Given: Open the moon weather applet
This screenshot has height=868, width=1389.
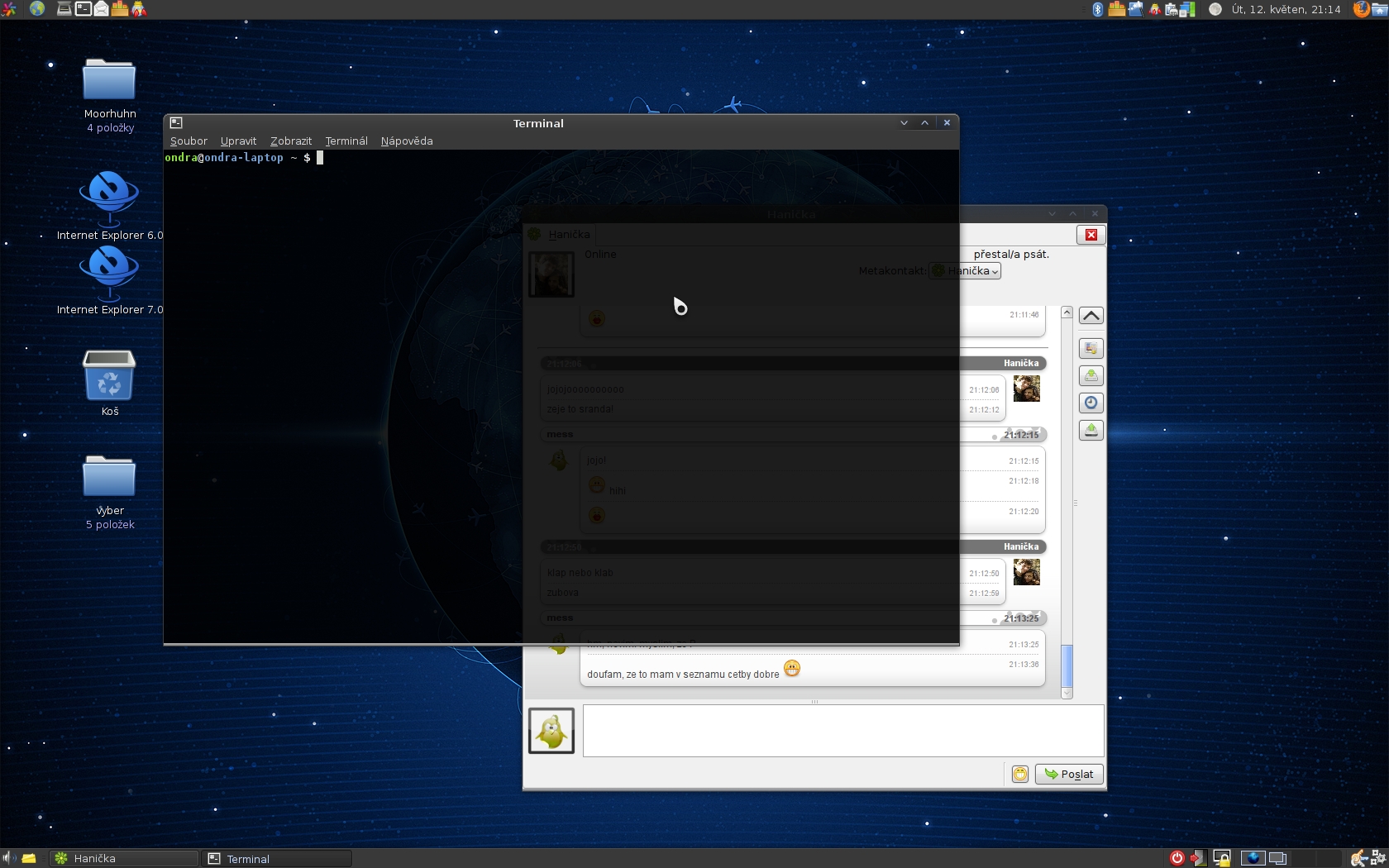Looking at the screenshot, I should 1215,9.
